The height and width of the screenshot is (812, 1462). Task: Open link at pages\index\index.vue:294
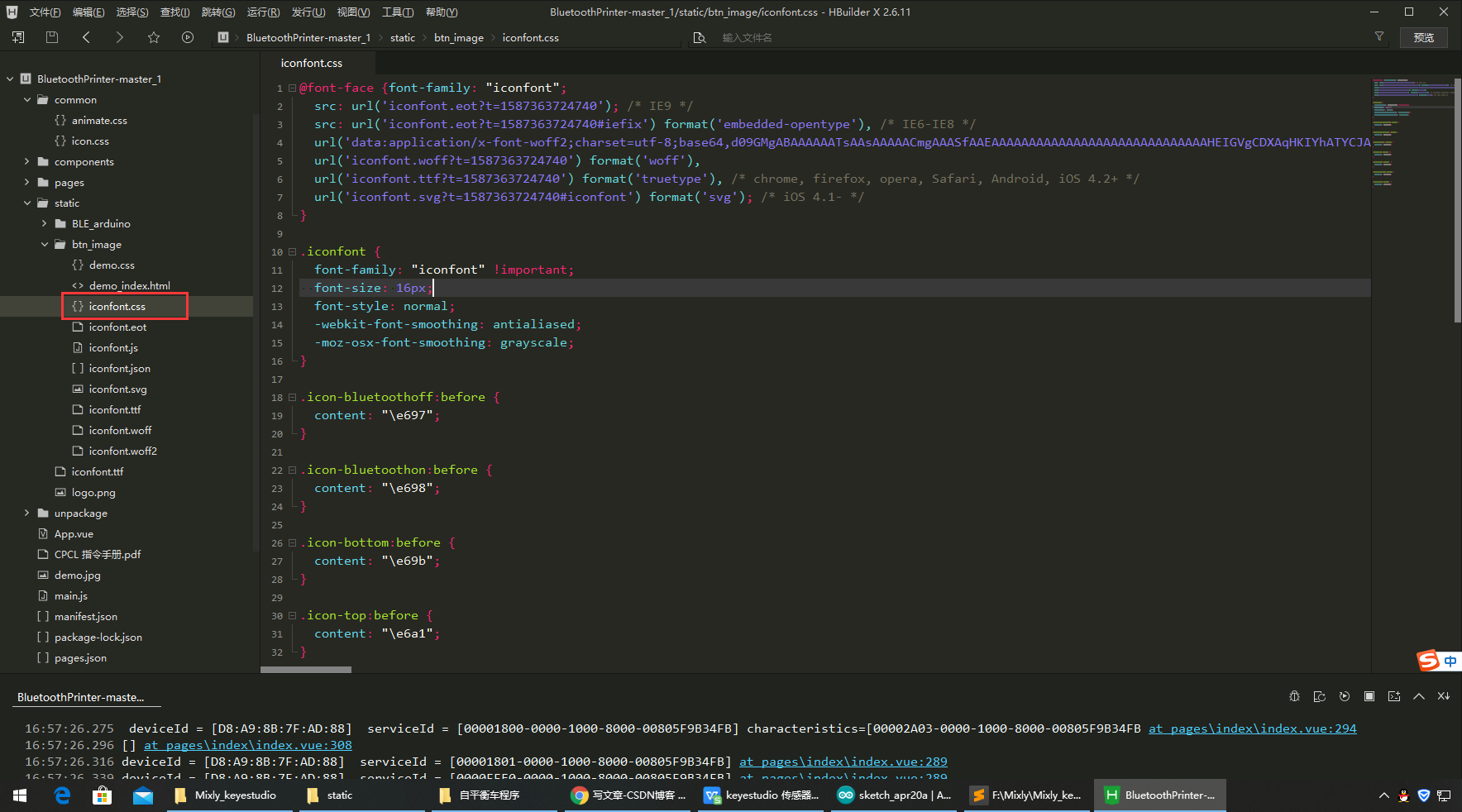click(x=1252, y=728)
